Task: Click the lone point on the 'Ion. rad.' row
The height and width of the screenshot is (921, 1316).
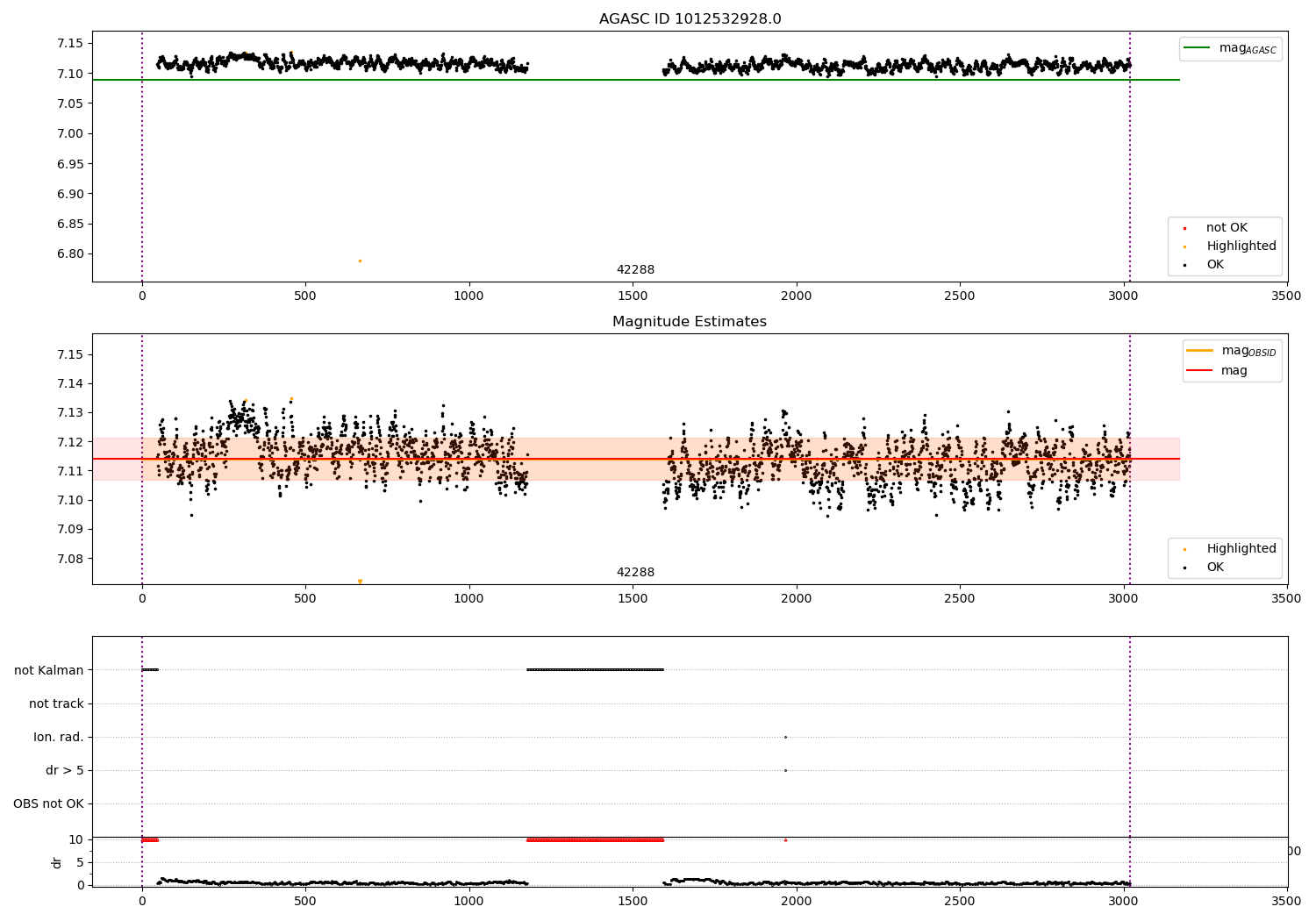Action: point(785,737)
